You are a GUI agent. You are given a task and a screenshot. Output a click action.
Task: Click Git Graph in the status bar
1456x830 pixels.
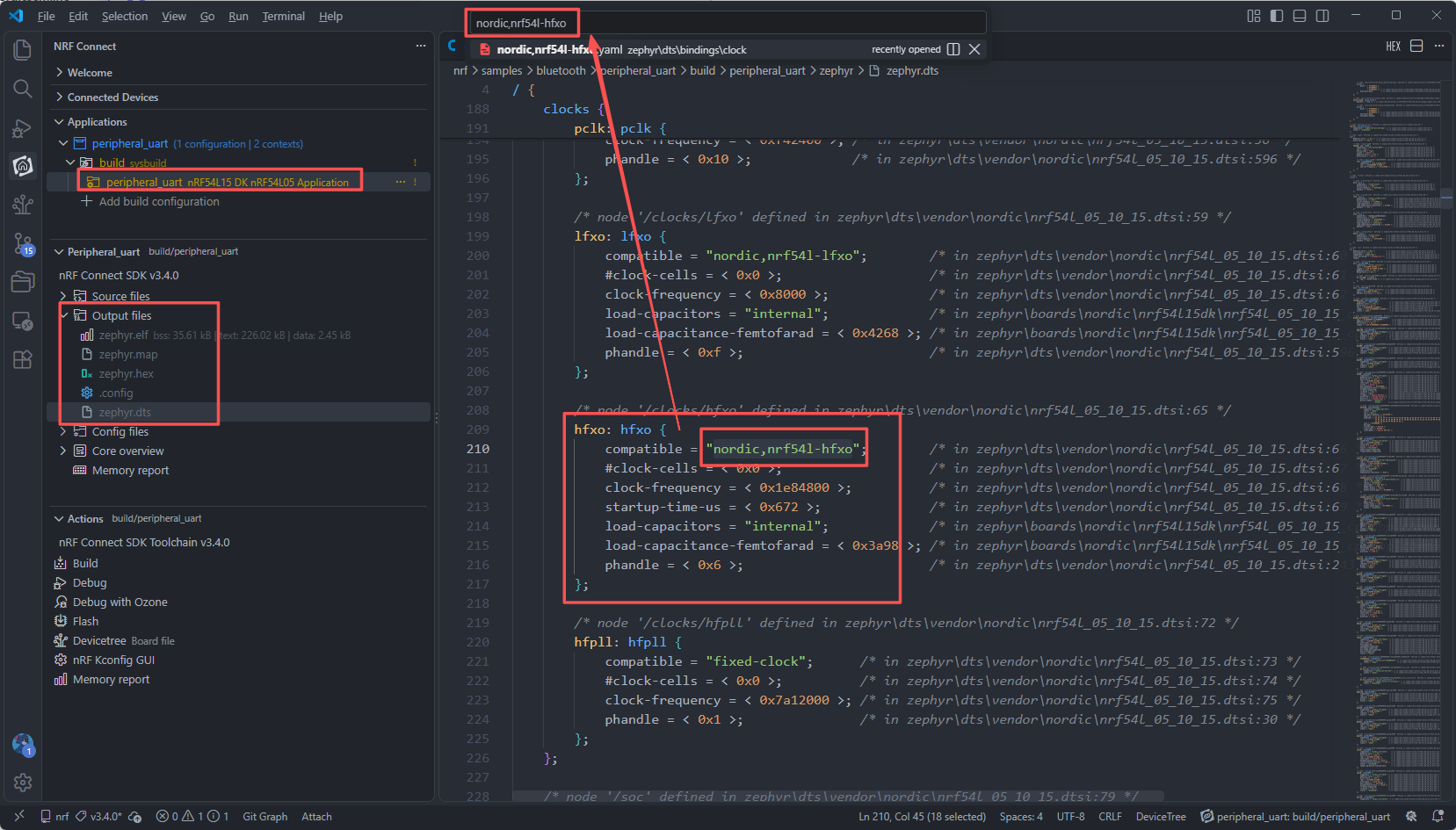point(265,816)
